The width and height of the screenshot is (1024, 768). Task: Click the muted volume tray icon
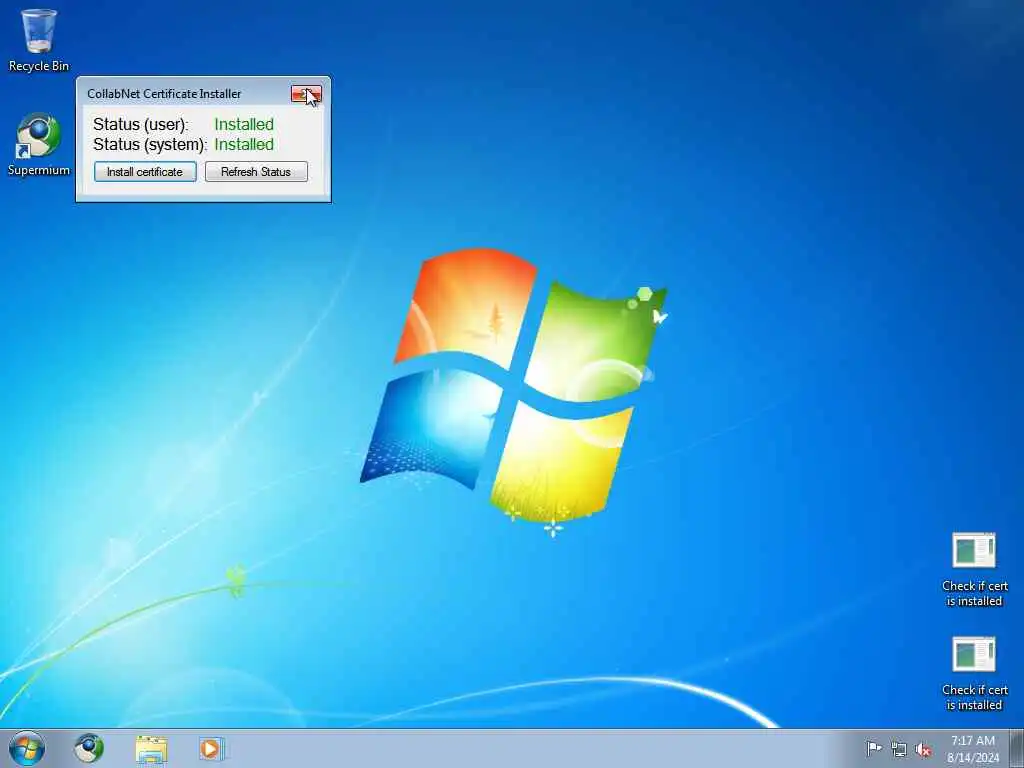(923, 749)
